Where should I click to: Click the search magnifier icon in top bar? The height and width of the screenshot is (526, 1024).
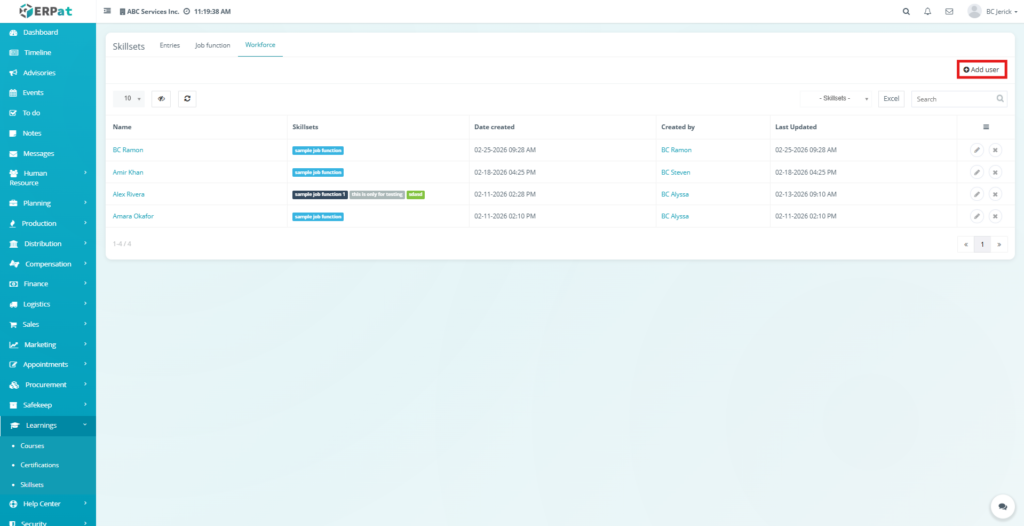[x=906, y=11]
